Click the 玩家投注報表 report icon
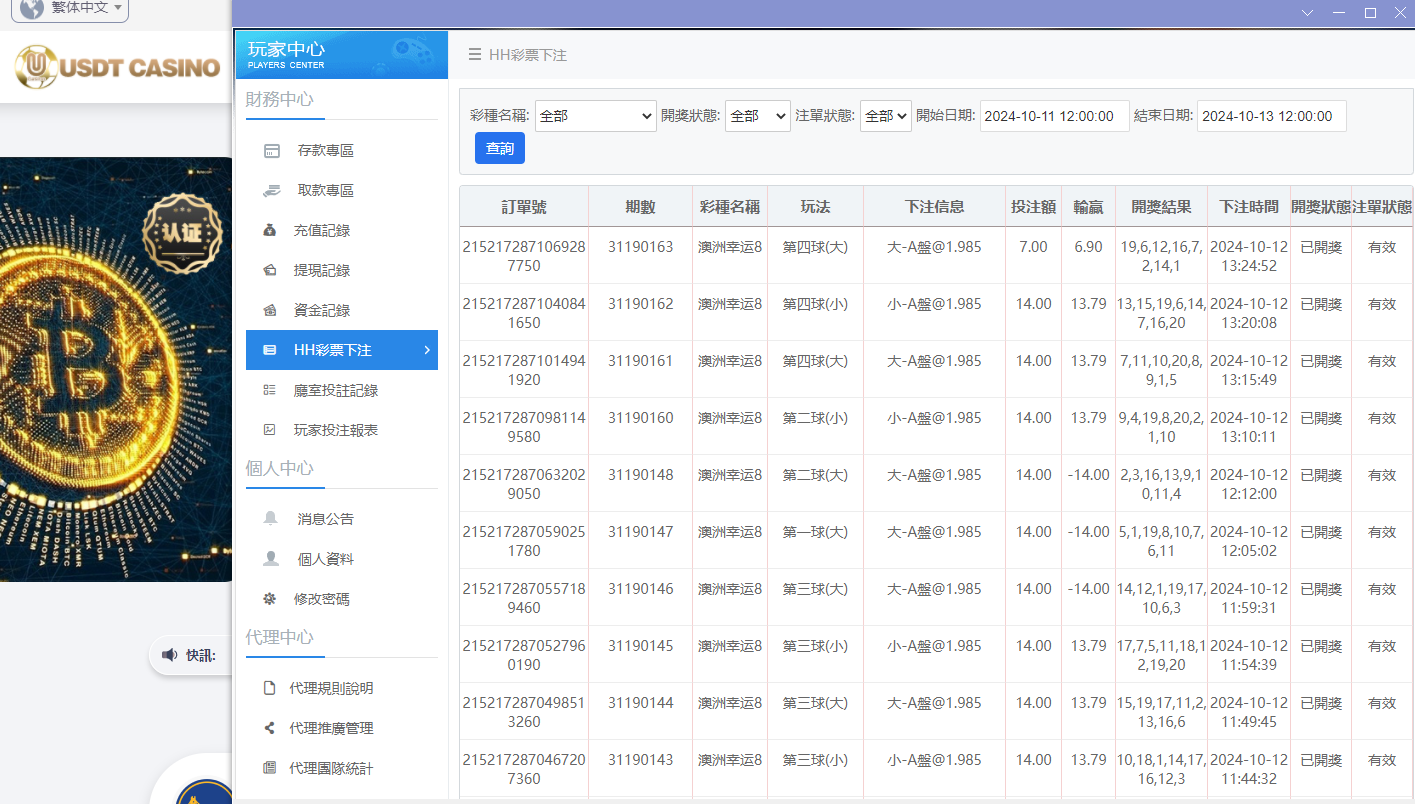The width and height of the screenshot is (1415, 804). pyautogui.click(x=270, y=430)
